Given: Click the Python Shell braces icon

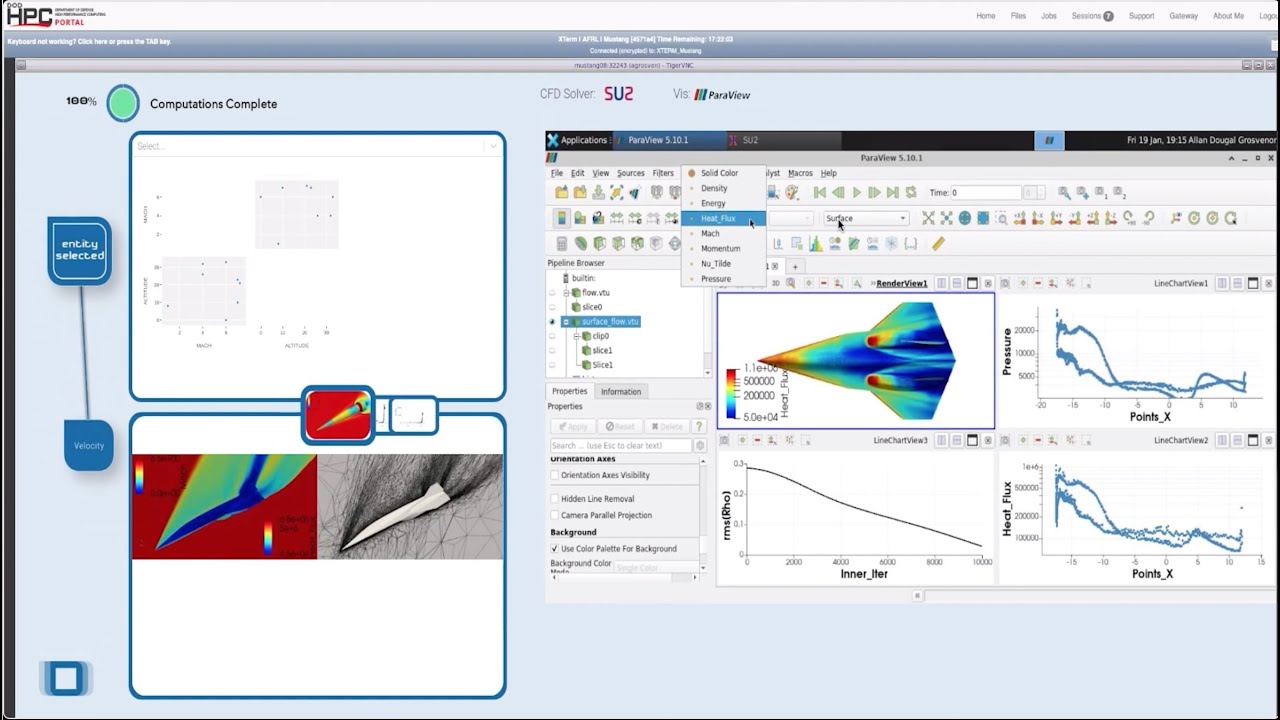Looking at the screenshot, I should [x=910, y=243].
